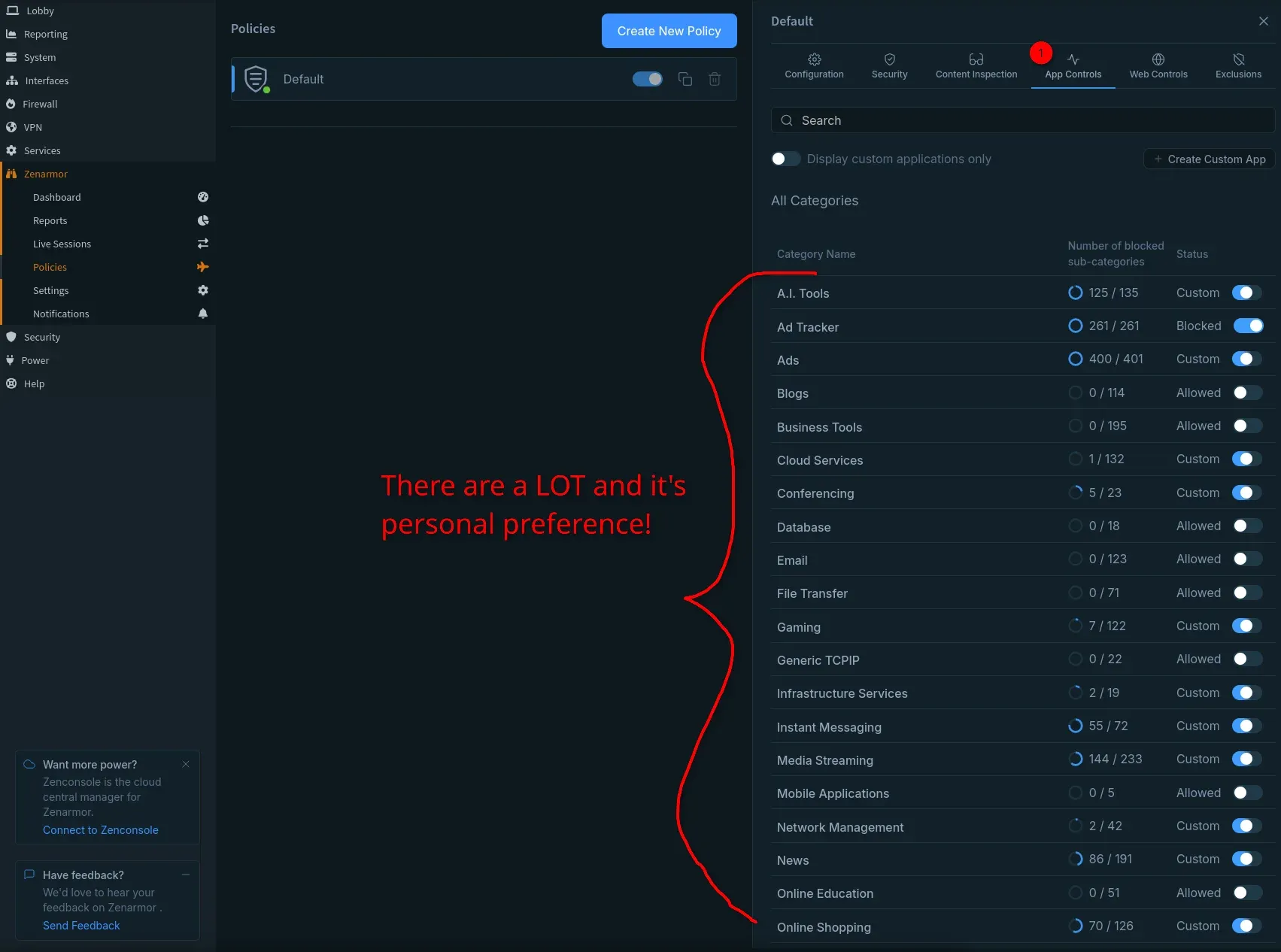Expand the File Transfer category row
The height and width of the screenshot is (952, 1281).
pos(1023,593)
